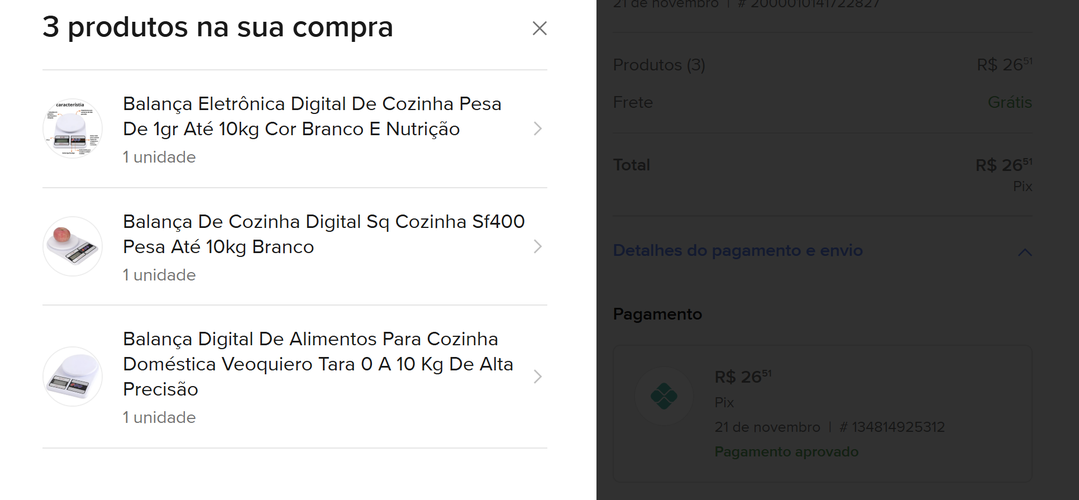1079x500 pixels.
Task: Click the payment number #134814925312
Action: 892,427
